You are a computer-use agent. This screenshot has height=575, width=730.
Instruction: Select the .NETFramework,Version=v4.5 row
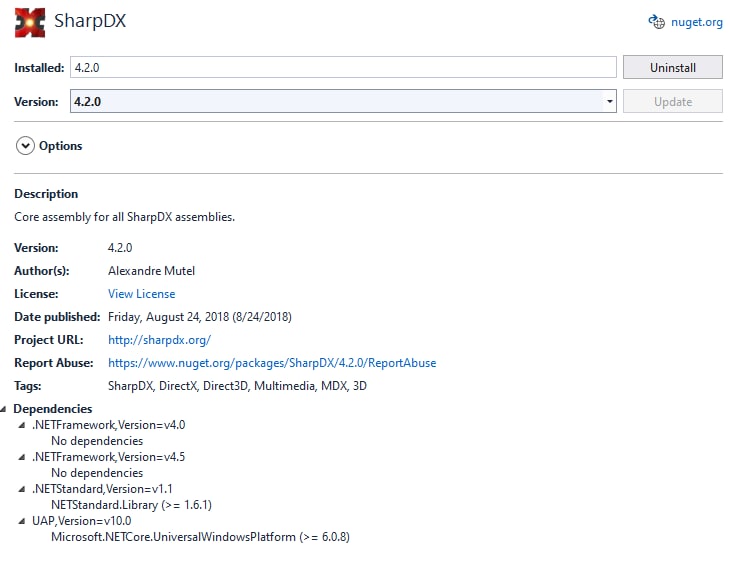click(108, 457)
